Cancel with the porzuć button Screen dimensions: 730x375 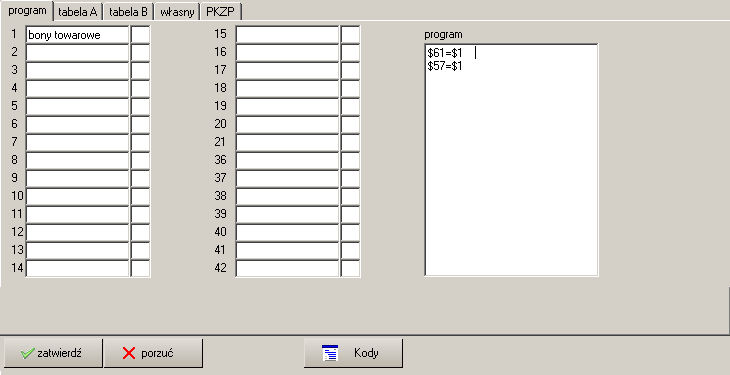[153, 353]
